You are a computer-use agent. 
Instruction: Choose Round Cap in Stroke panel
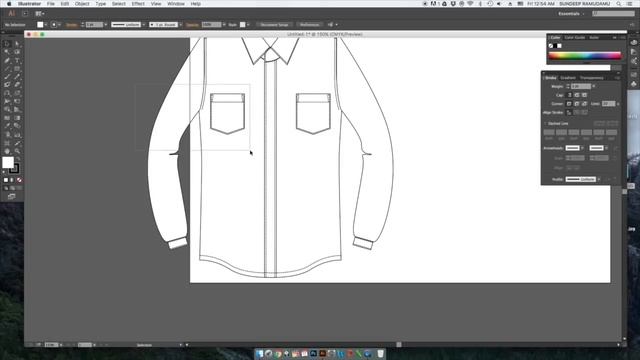point(577,95)
